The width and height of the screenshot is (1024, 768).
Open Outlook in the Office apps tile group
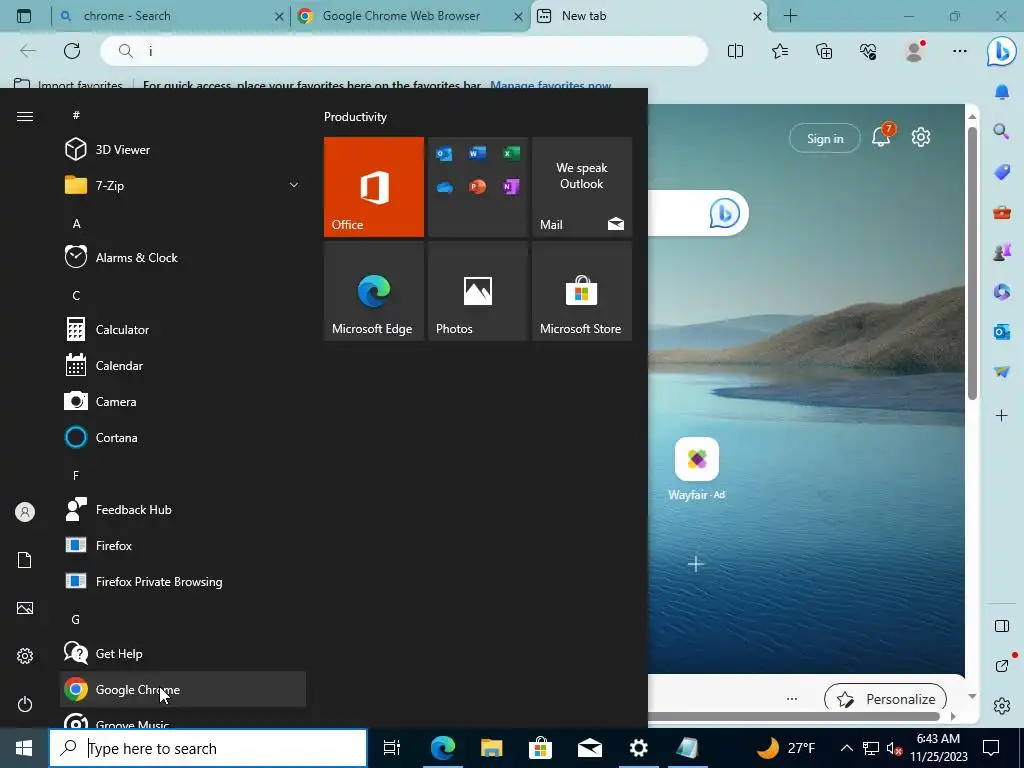pyautogui.click(x=444, y=154)
